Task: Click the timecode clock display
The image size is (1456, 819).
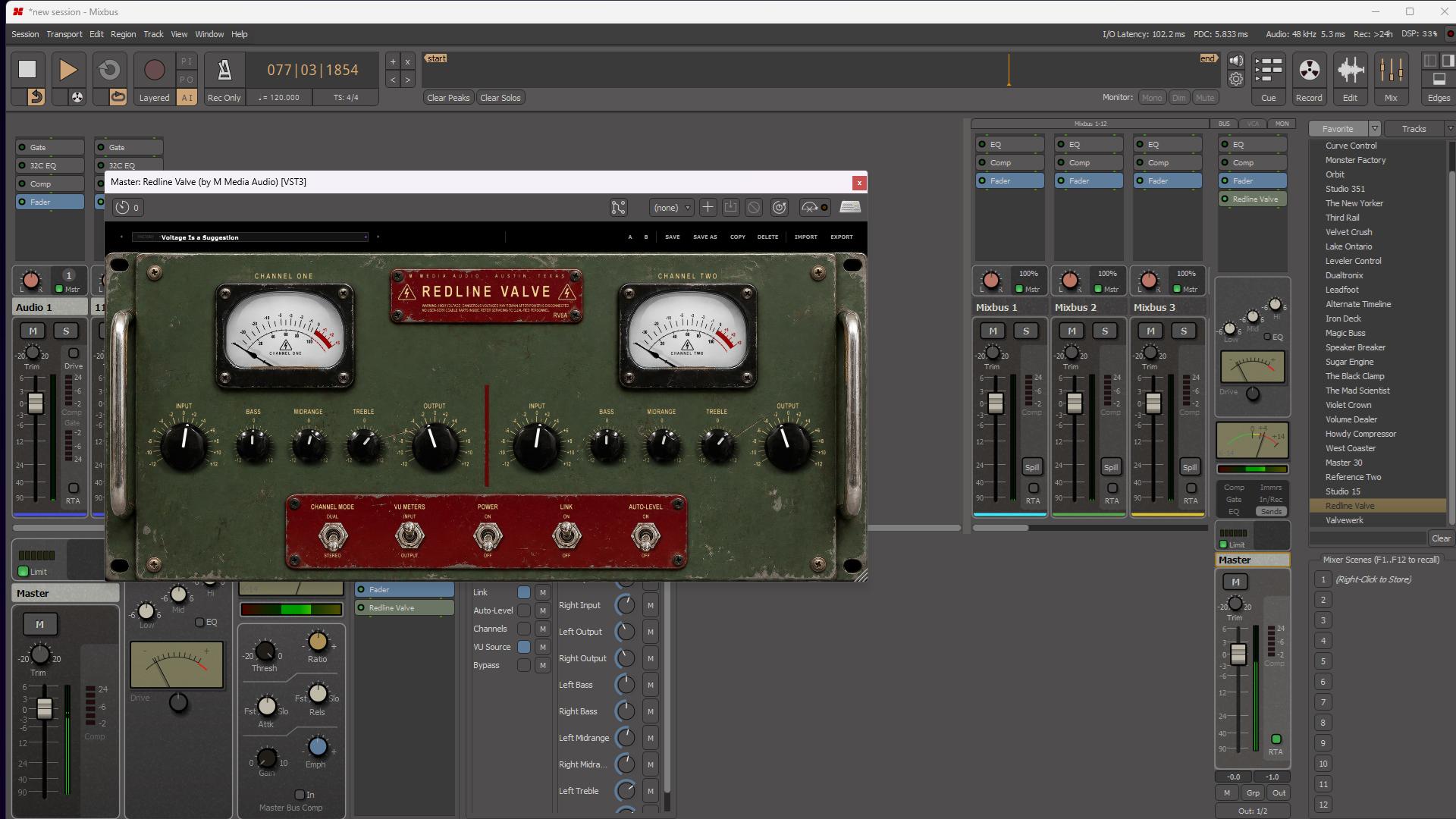Action: tap(312, 70)
